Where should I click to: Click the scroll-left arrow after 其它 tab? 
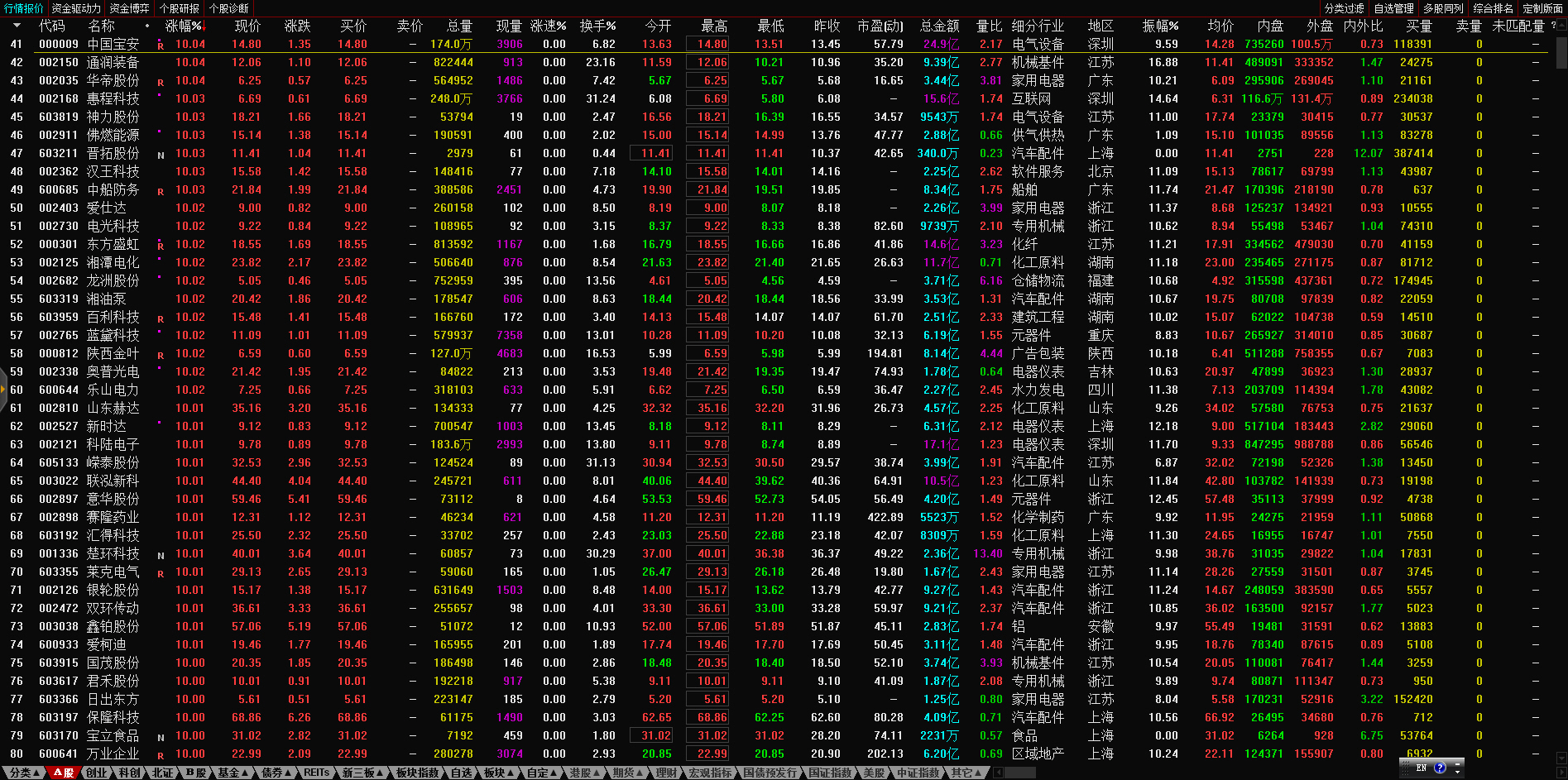[x=998, y=773]
